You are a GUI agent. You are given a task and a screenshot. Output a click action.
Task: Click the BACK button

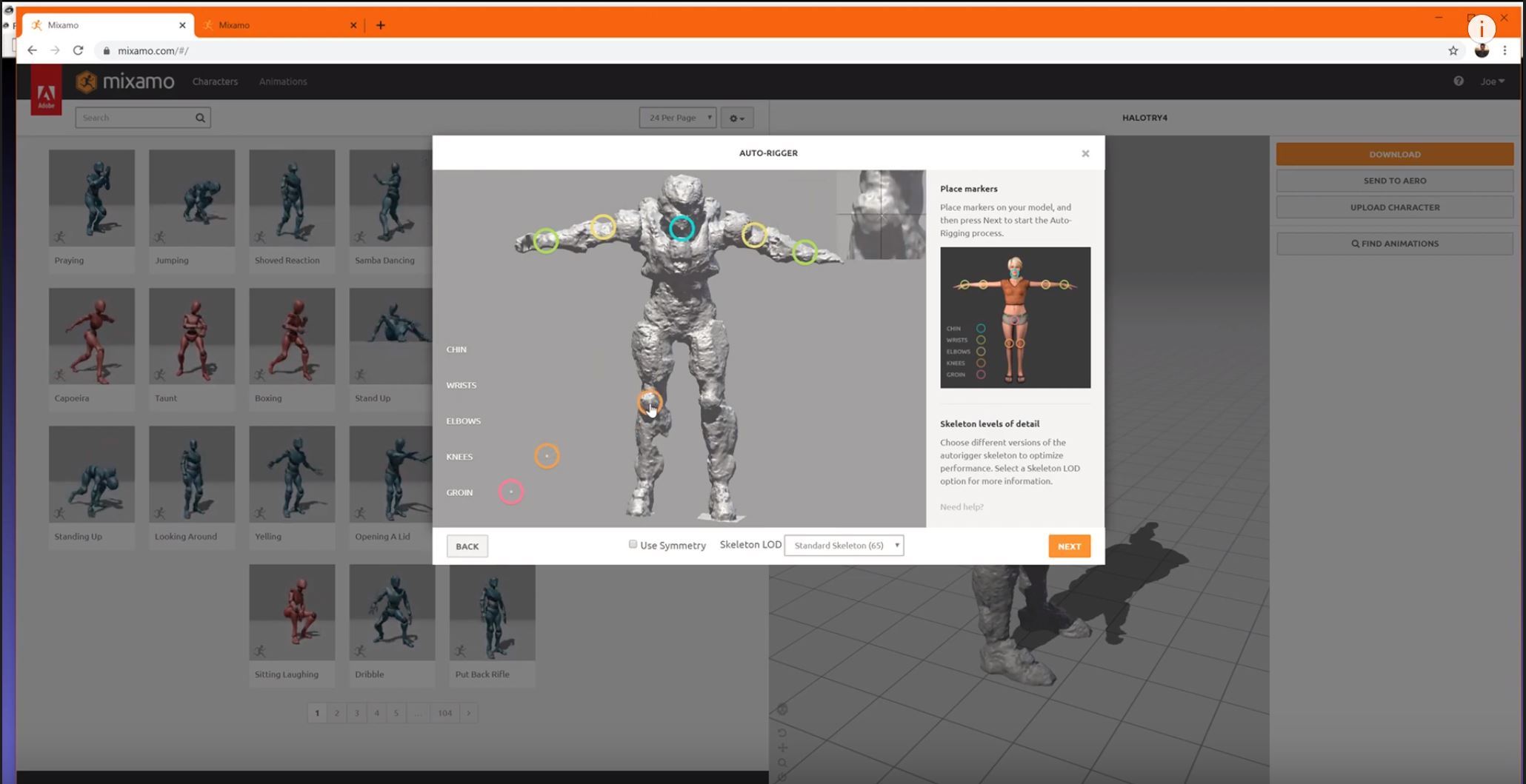click(x=467, y=546)
